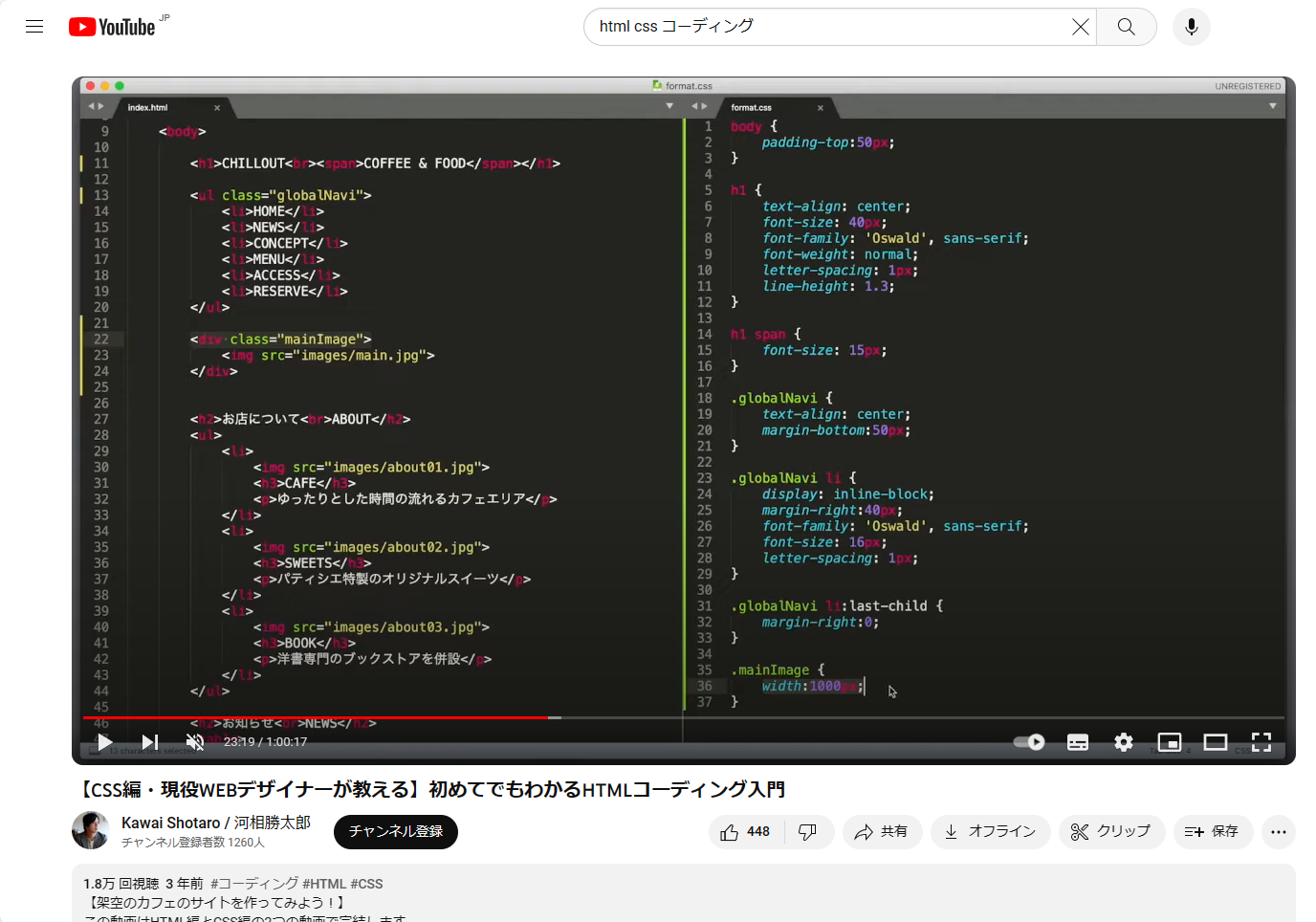The image size is (1316, 922).
Task: Open the playback settings gear
Action: pos(1123,741)
